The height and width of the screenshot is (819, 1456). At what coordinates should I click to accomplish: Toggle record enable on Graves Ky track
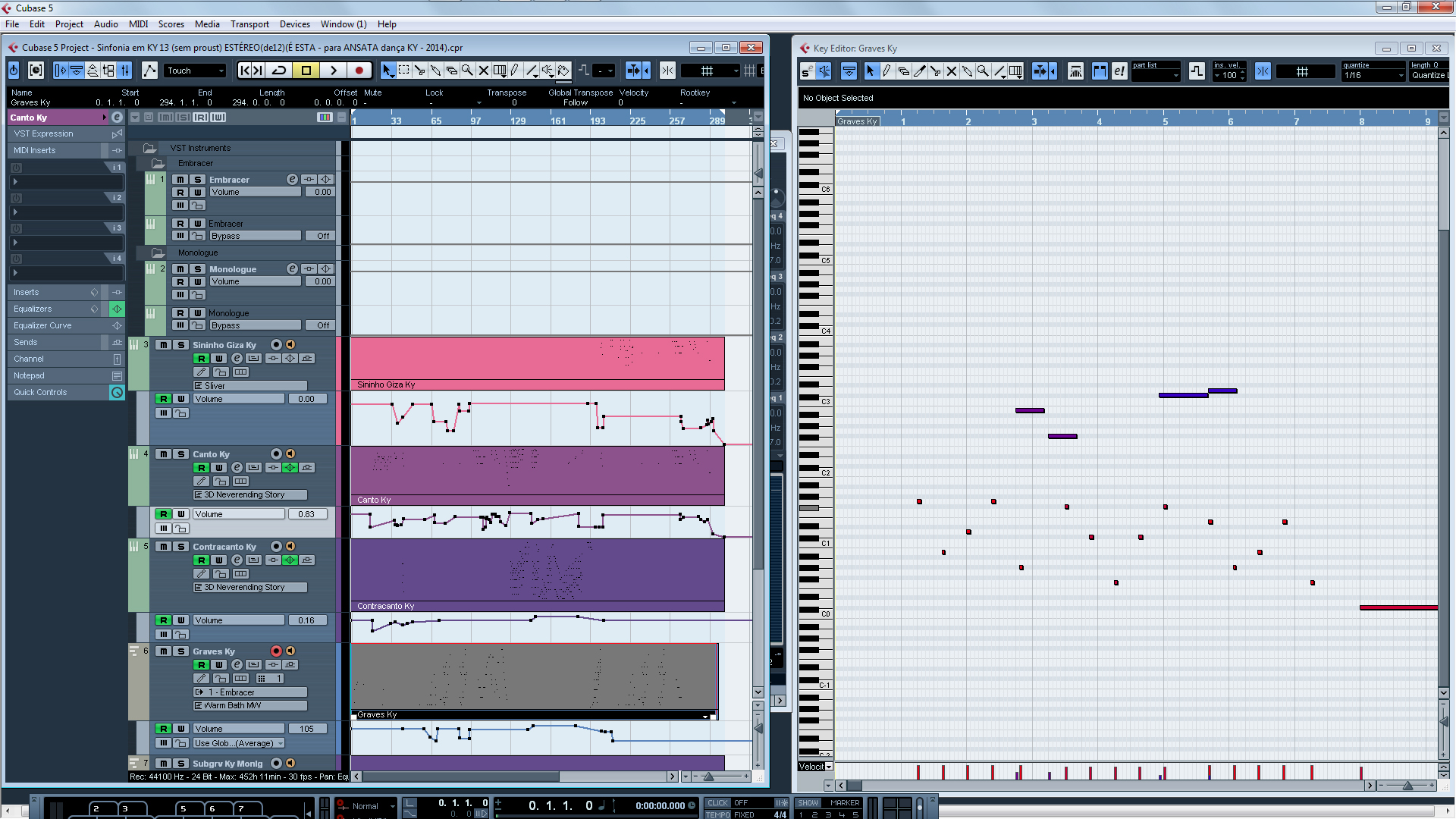(276, 651)
